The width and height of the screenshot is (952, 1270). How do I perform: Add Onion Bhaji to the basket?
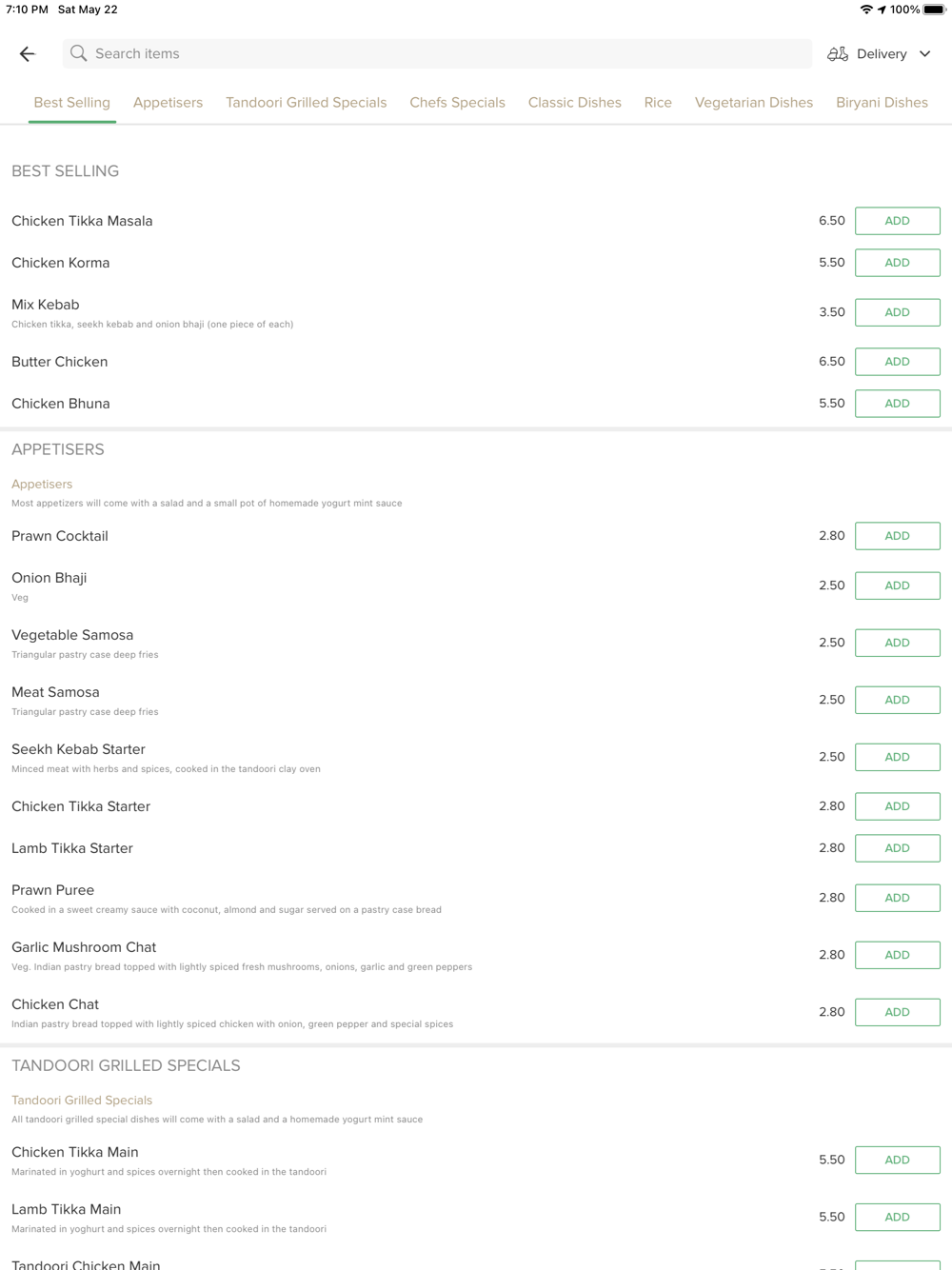click(x=897, y=585)
